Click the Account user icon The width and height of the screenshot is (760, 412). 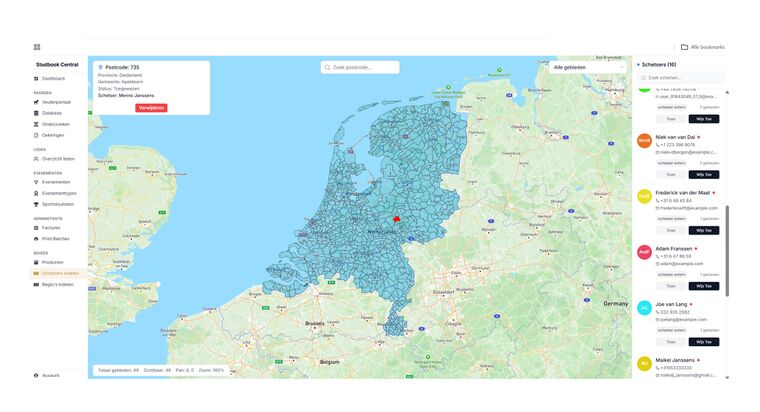pos(36,376)
